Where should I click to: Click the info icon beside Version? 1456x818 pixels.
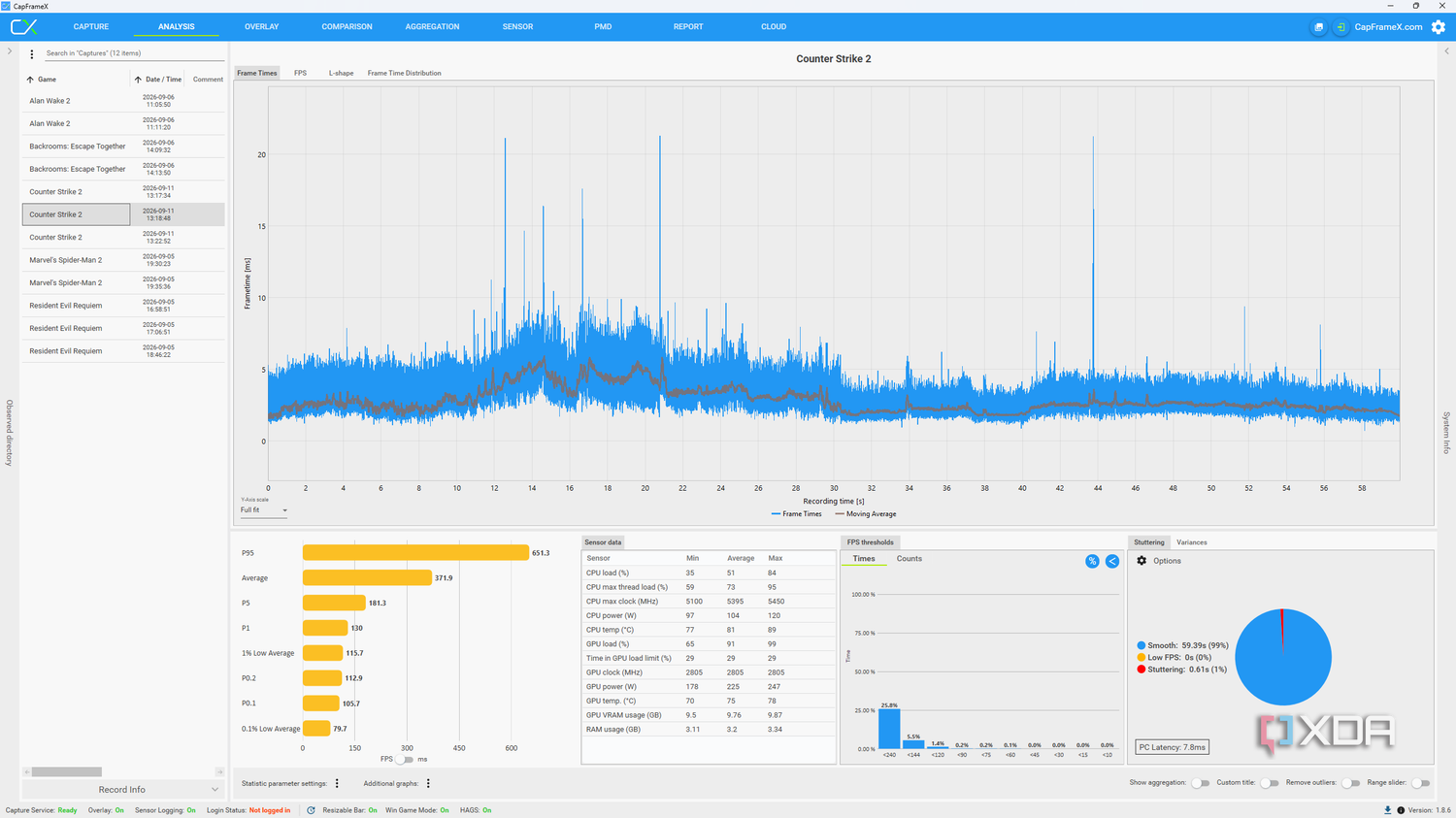coord(1401,810)
